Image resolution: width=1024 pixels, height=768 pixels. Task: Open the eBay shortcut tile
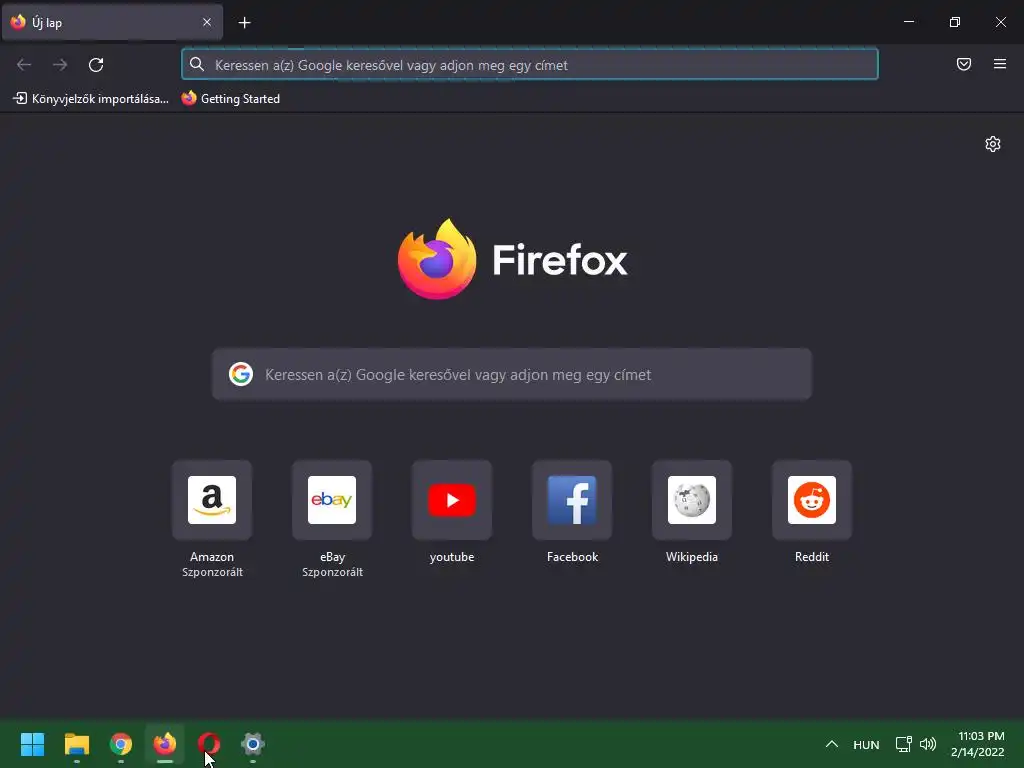coord(332,500)
